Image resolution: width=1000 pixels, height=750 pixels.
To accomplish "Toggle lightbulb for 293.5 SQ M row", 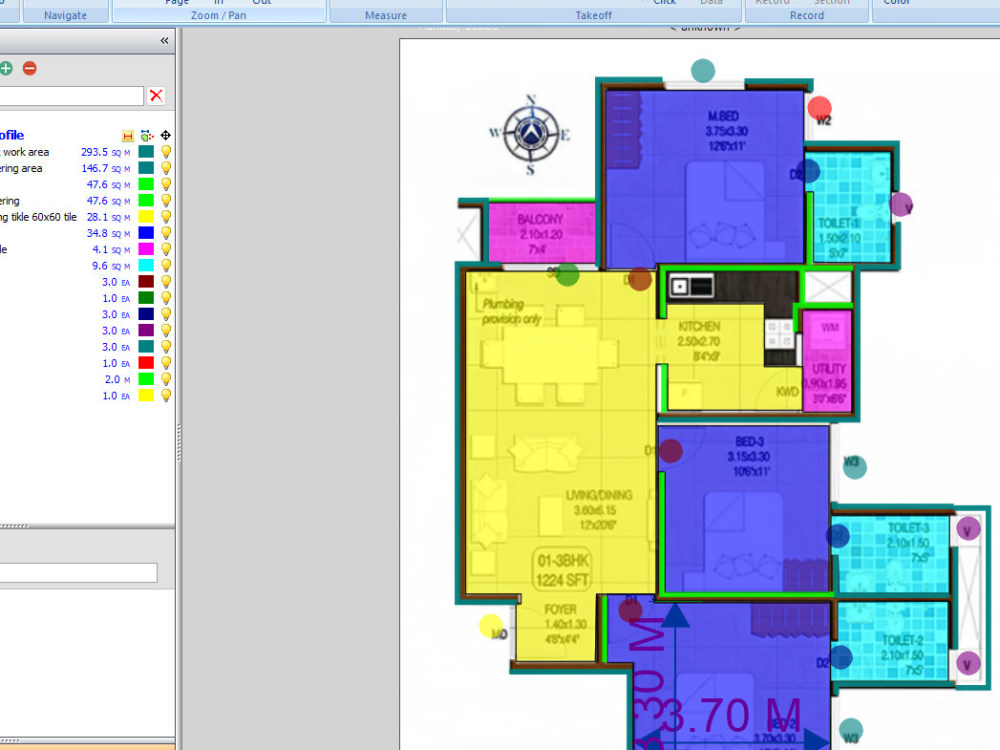I will click(x=166, y=152).
